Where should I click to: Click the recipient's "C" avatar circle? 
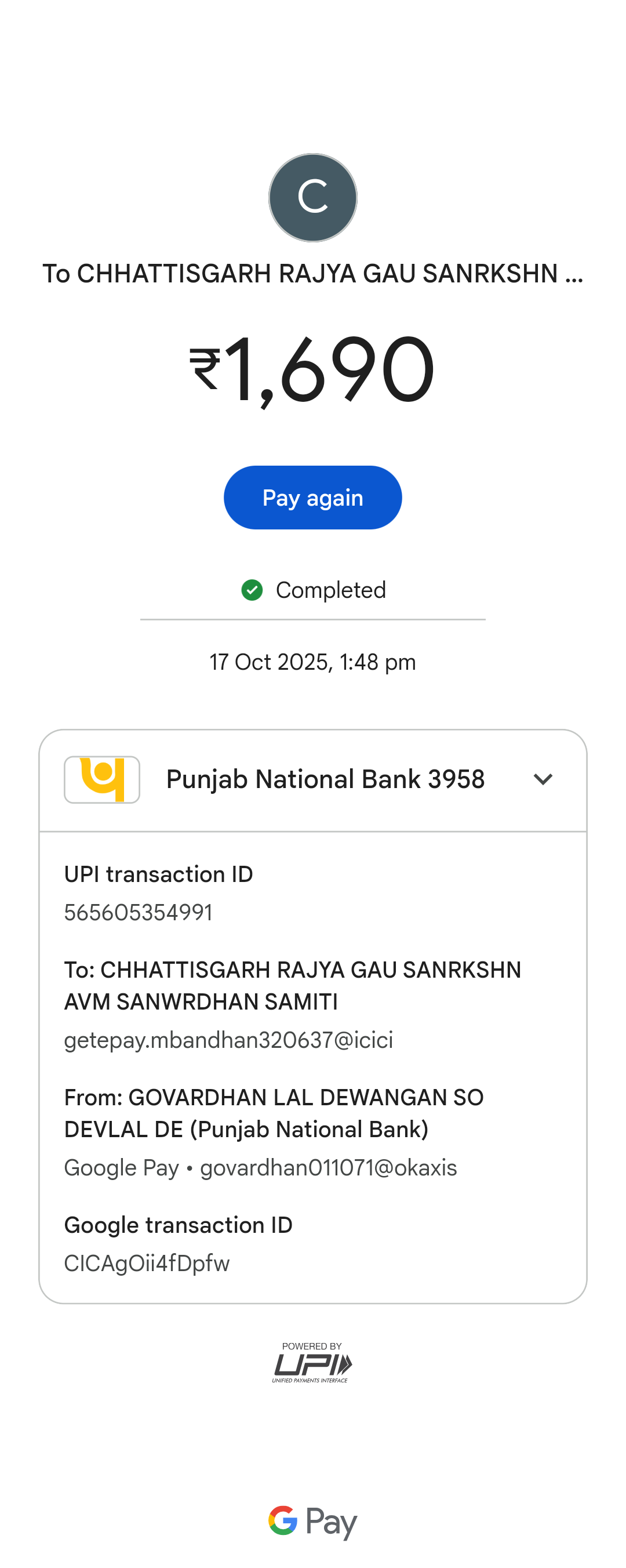click(312, 198)
